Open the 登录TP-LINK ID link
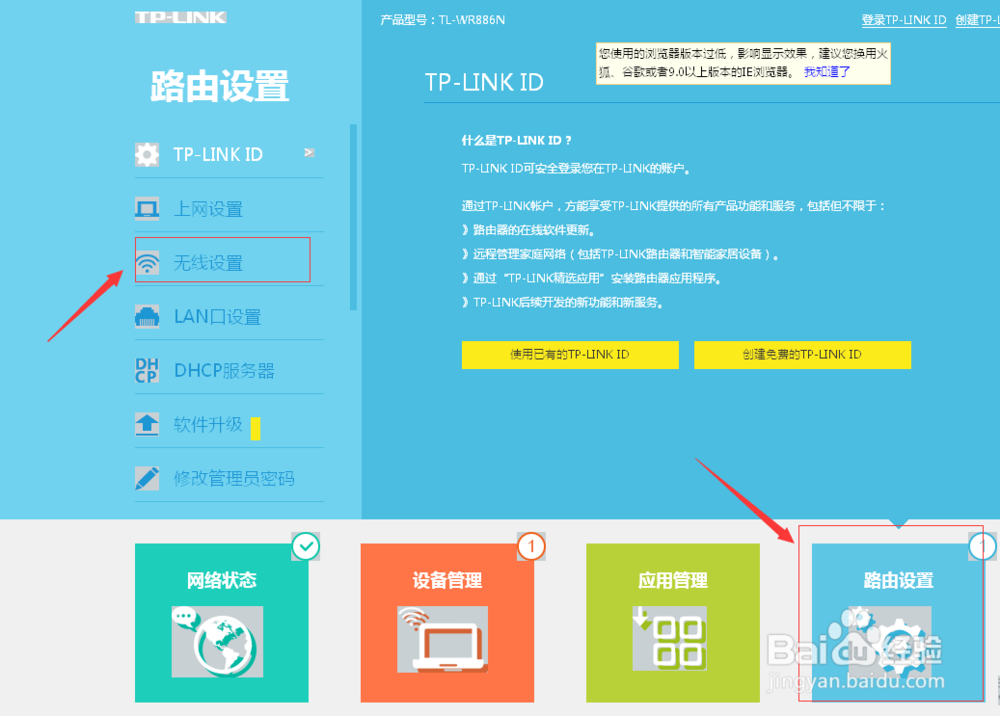Screen dimensions: 1000x716 pos(903,19)
